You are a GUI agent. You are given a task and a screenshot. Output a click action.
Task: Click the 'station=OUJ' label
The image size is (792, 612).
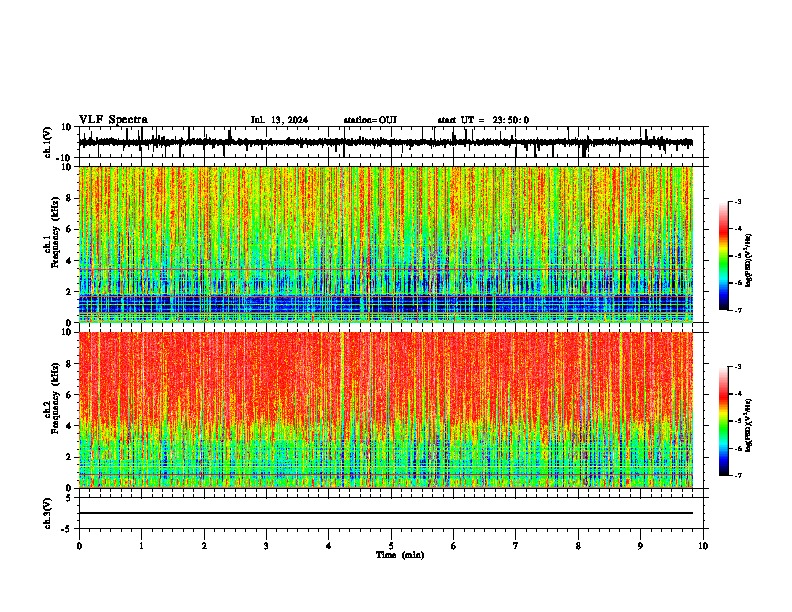[370, 120]
